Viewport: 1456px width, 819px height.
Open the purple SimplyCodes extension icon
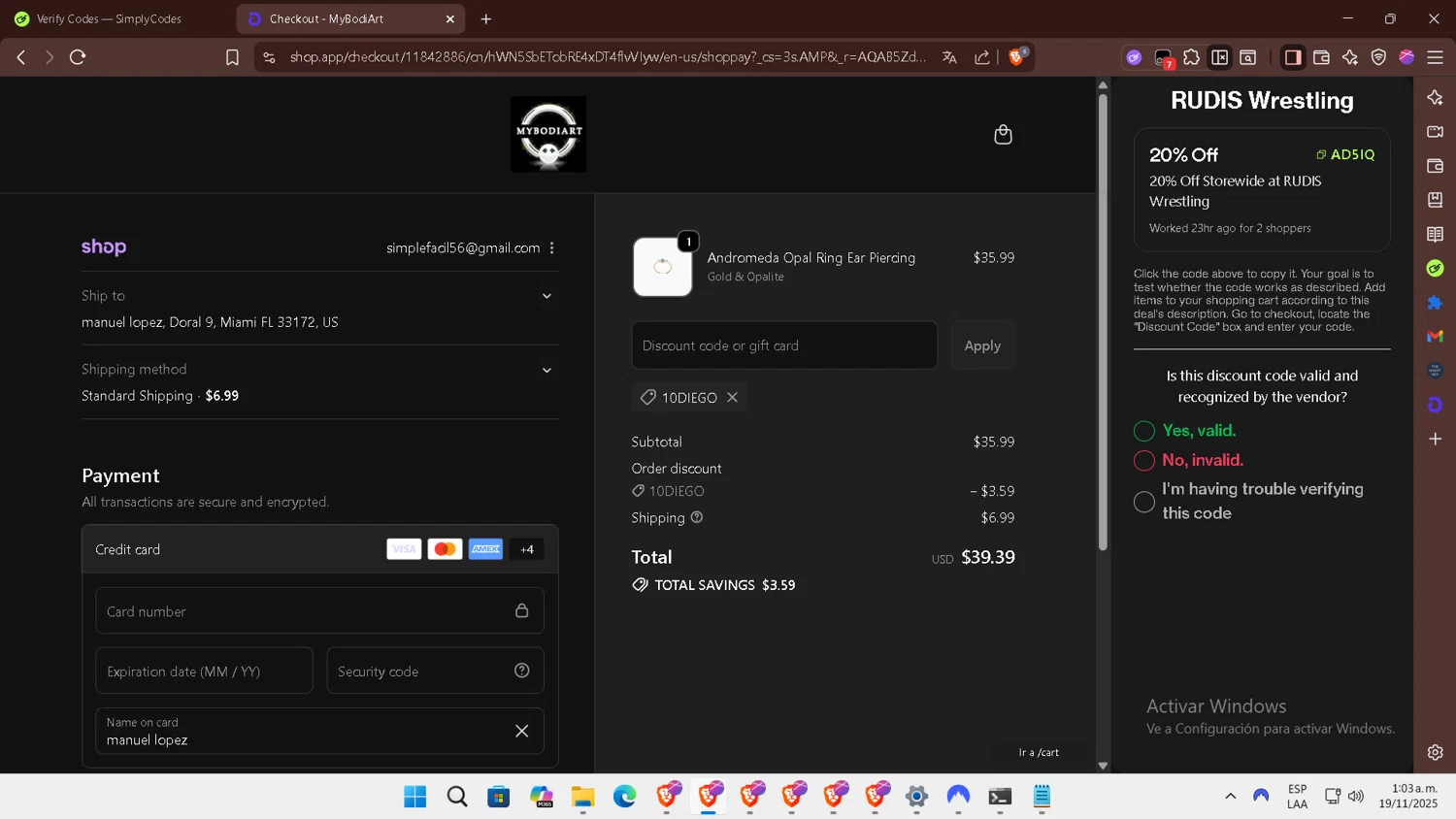point(1134,57)
